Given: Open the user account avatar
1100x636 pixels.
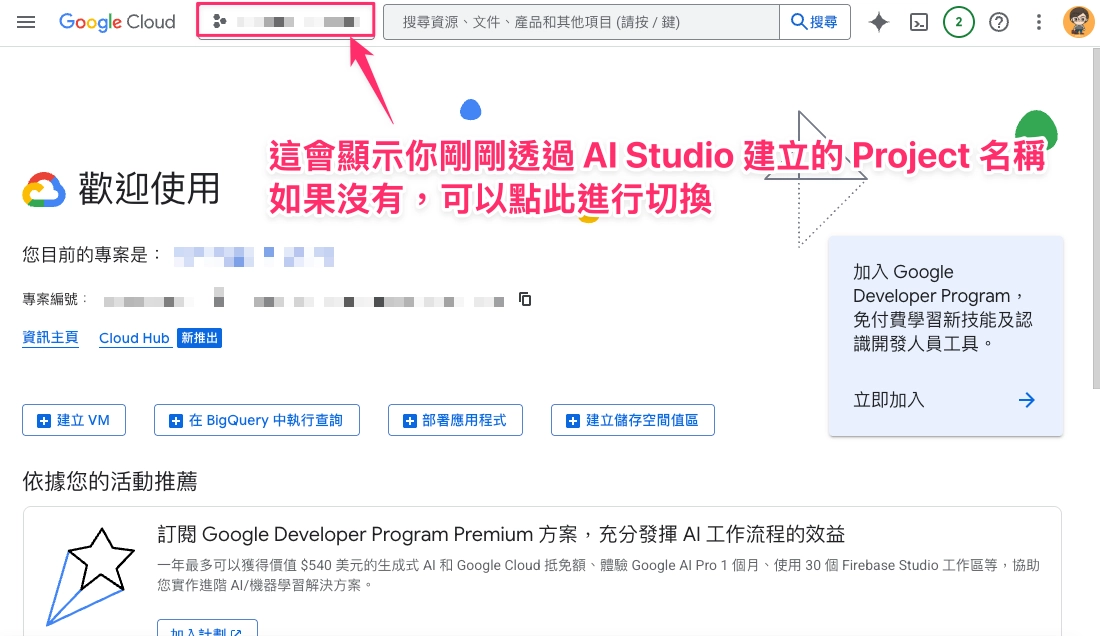Looking at the screenshot, I should 1078,22.
